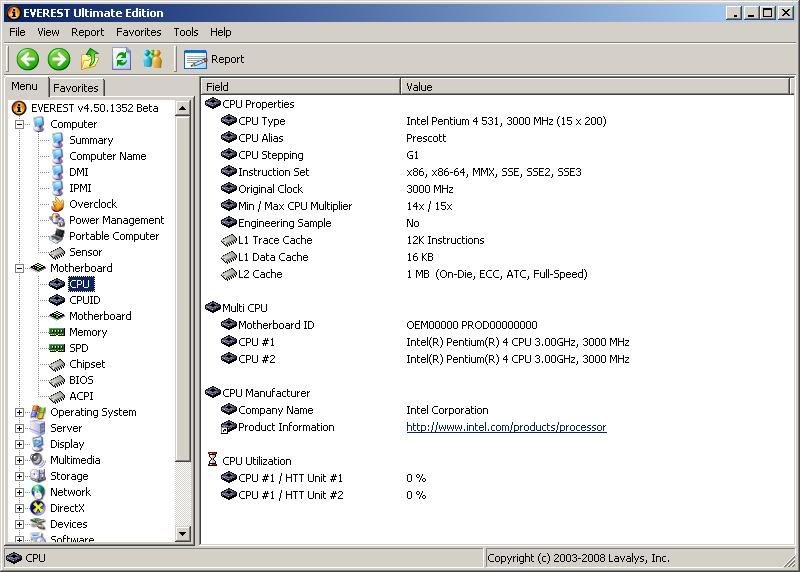Viewport: 800px width, 572px height.
Task: Expand the Display tree node
Action: click(x=19, y=444)
